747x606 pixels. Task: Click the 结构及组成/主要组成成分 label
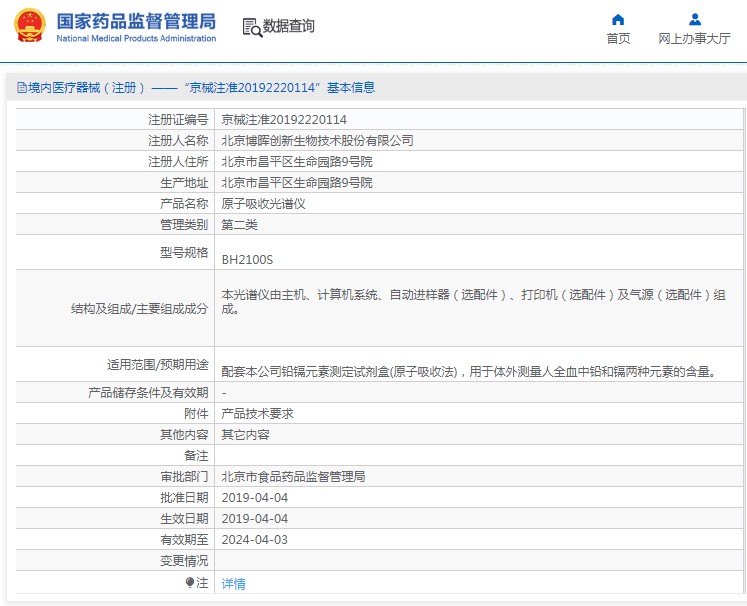coord(140,309)
